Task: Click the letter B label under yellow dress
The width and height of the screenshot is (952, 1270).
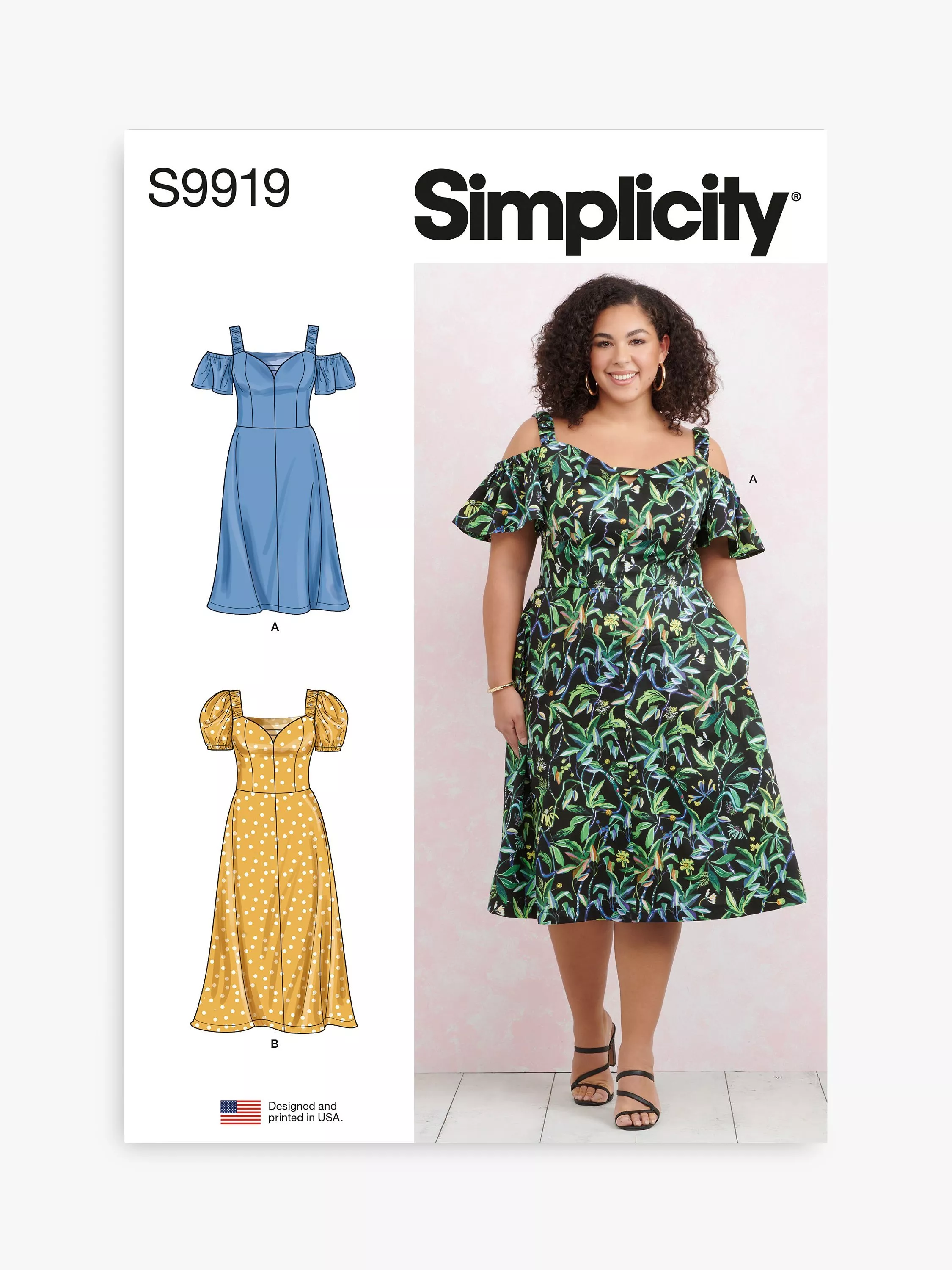Action: tap(274, 1044)
